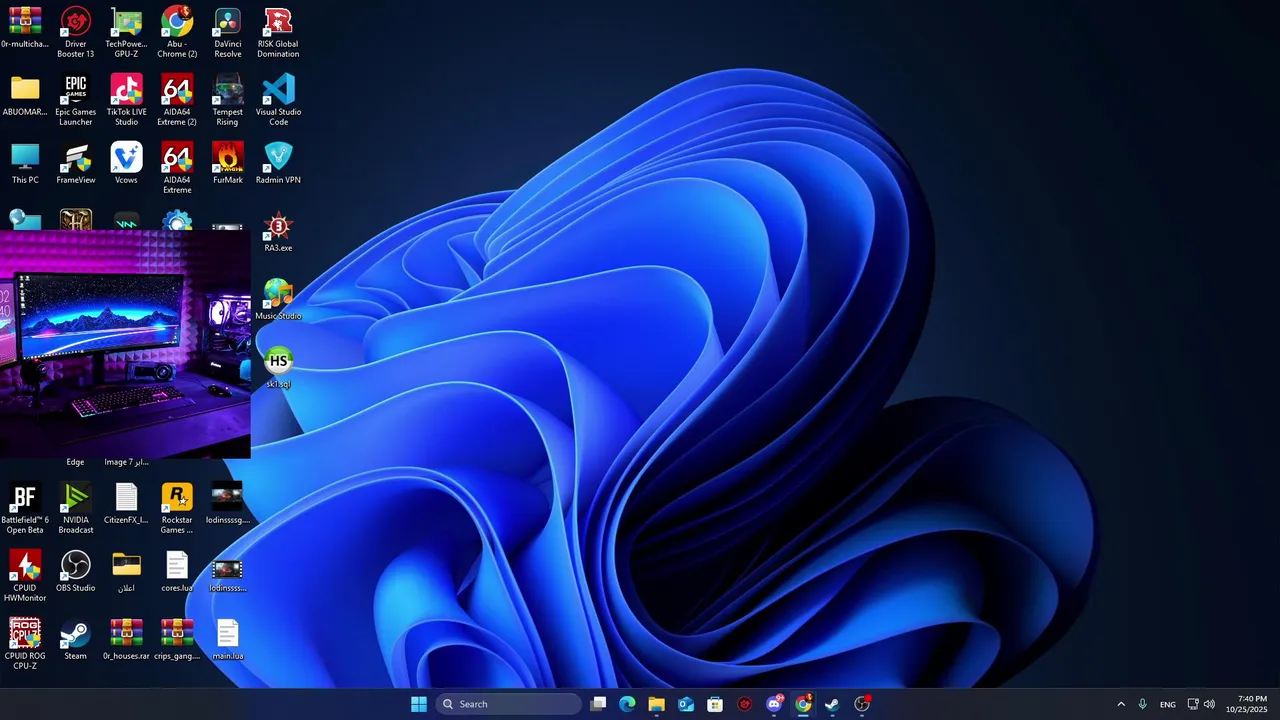This screenshot has height=720, width=1280.
Task: Select OBS Studio desktop shortcut
Action: click(76, 573)
